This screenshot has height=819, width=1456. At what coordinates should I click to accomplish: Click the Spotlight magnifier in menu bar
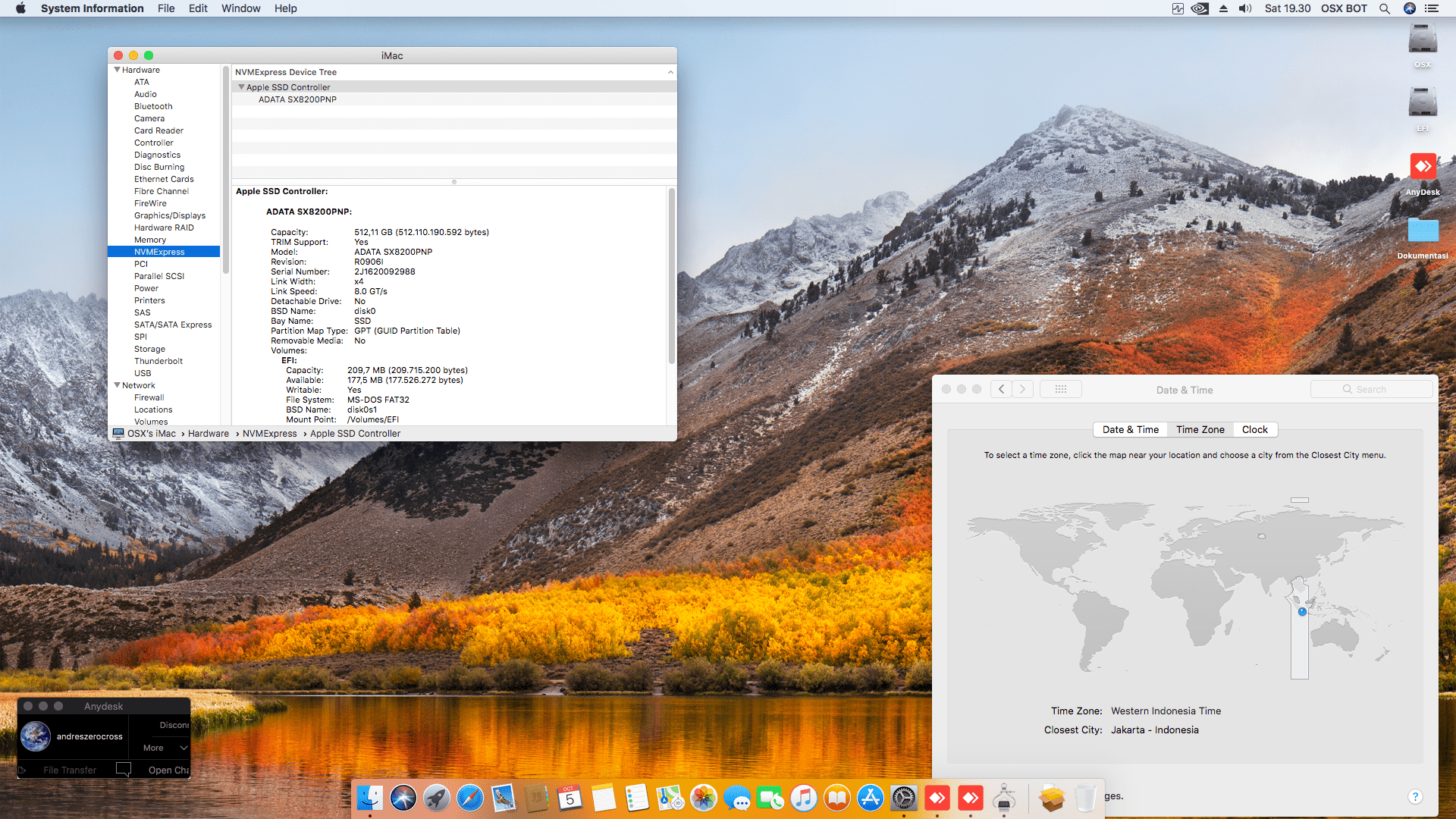(1385, 8)
